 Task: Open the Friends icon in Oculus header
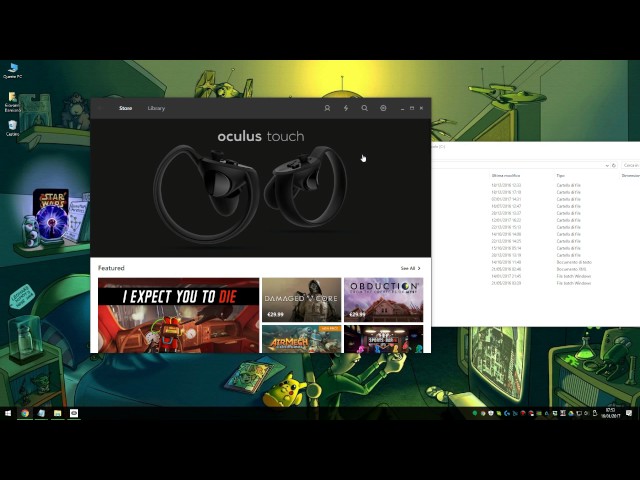327,108
